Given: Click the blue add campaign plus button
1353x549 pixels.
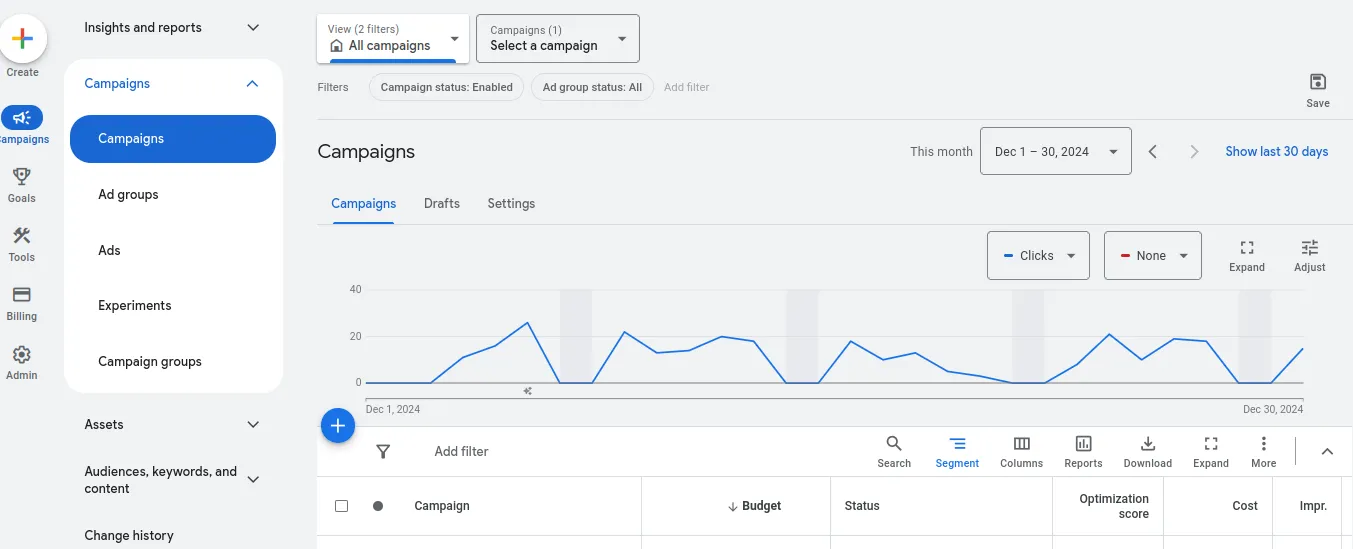Looking at the screenshot, I should pyautogui.click(x=338, y=426).
